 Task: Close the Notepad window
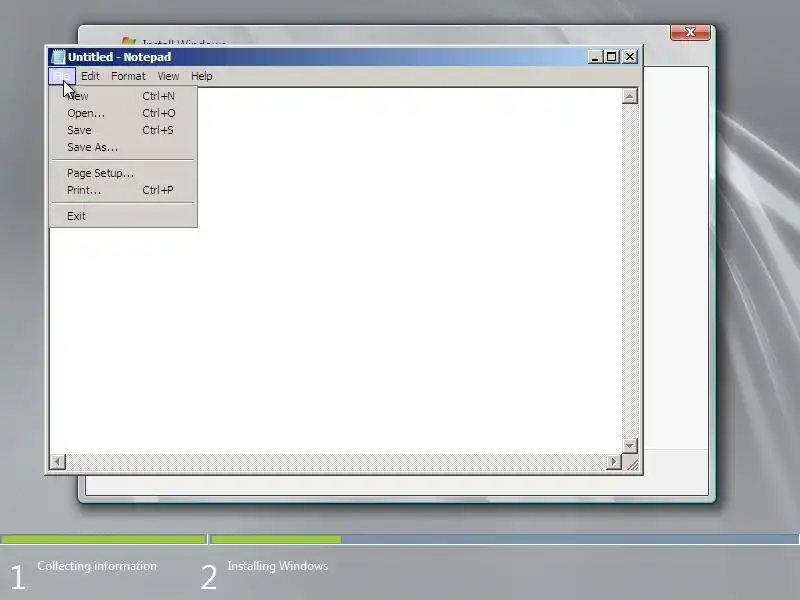click(630, 57)
